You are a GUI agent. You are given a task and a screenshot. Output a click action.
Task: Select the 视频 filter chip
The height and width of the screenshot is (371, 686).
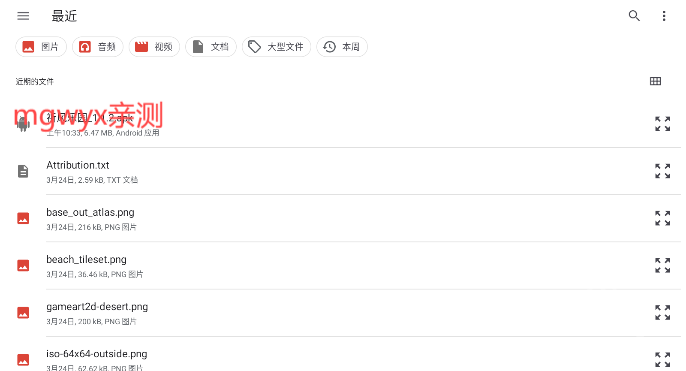pos(154,47)
